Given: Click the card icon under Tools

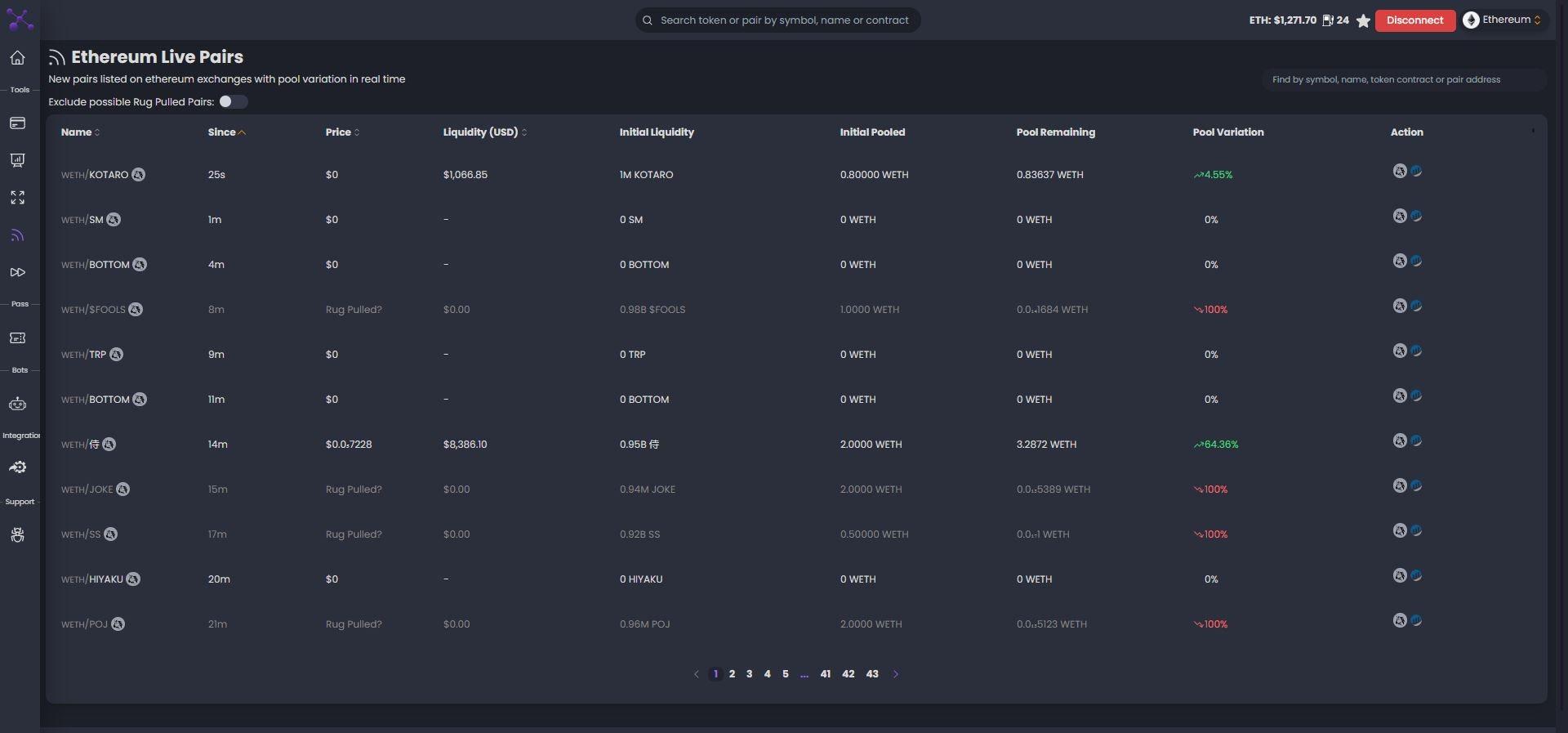Looking at the screenshot, I should tap(17, 123).
